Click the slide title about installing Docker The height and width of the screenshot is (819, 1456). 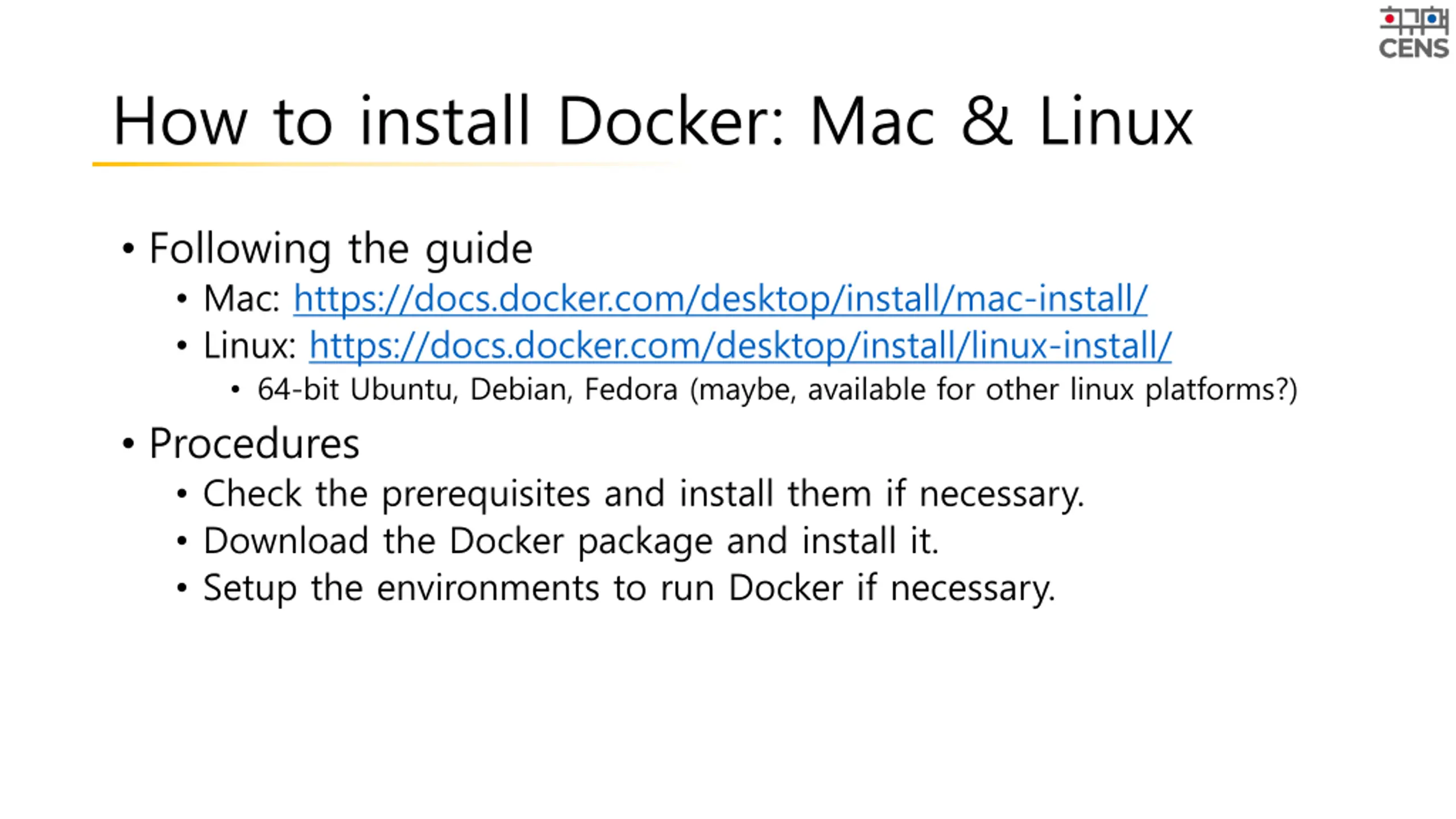click(652, 121)
